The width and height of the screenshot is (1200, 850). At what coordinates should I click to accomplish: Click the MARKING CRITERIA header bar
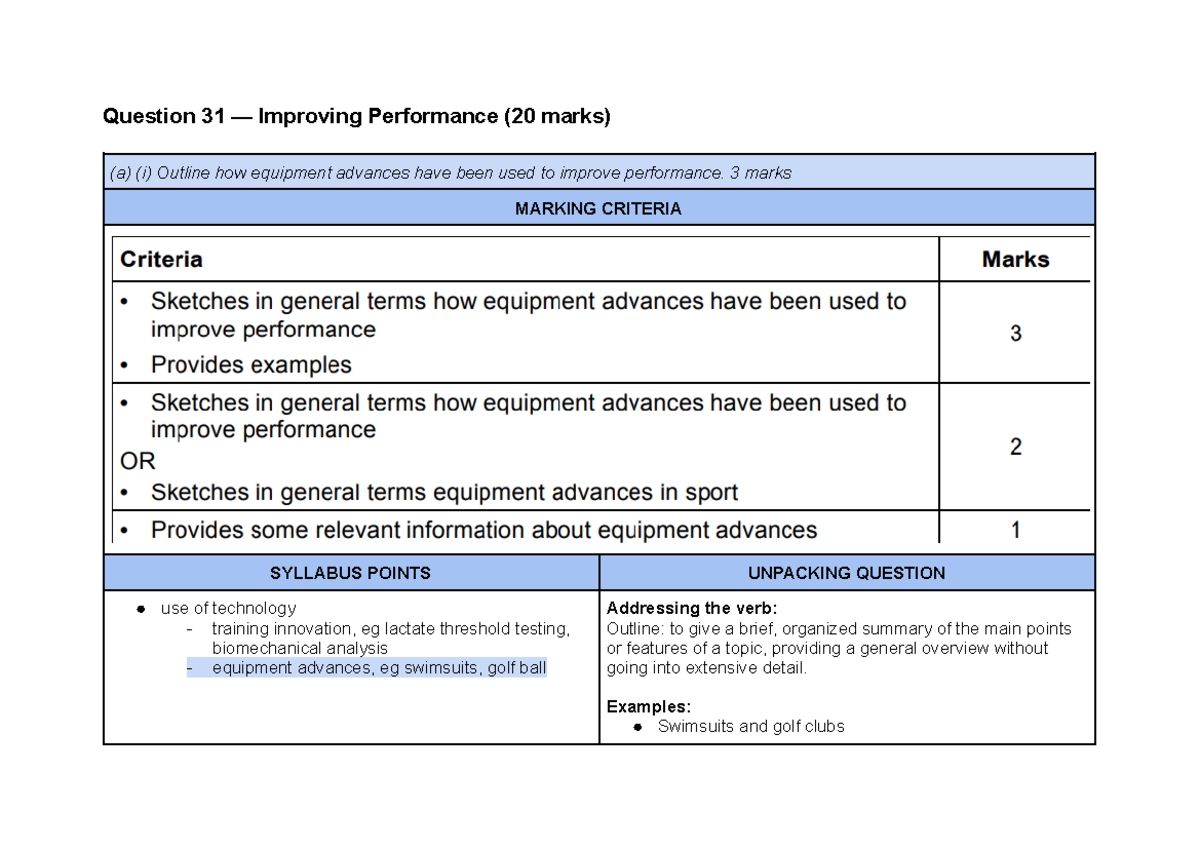point(598,209)
